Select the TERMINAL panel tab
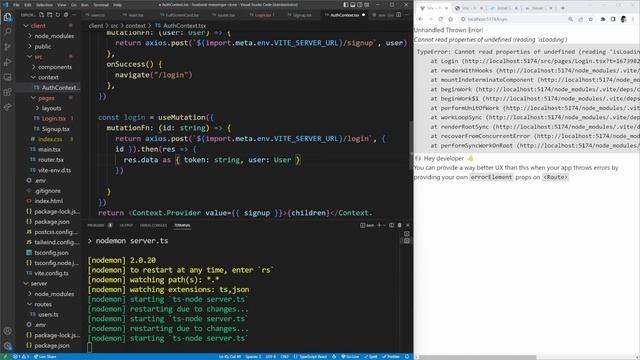The height and width of the screenshot is (360, 640). coord(182,225)
